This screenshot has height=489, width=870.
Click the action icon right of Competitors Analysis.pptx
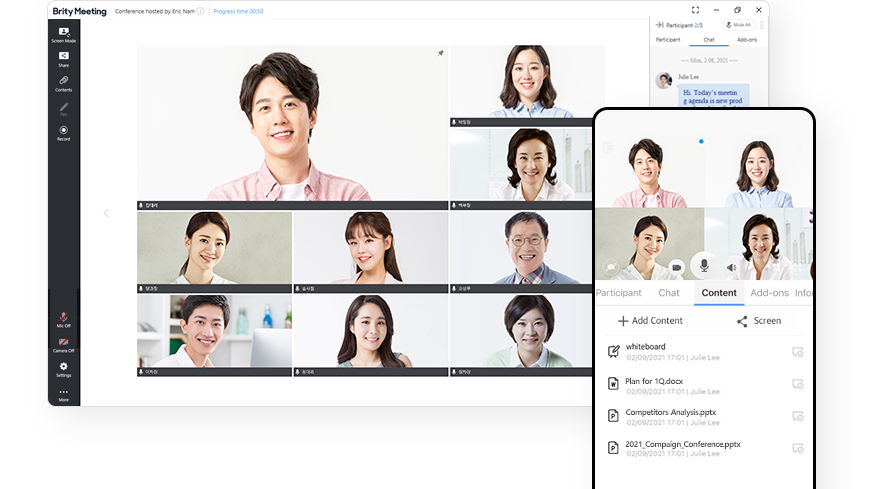(798, 416)
